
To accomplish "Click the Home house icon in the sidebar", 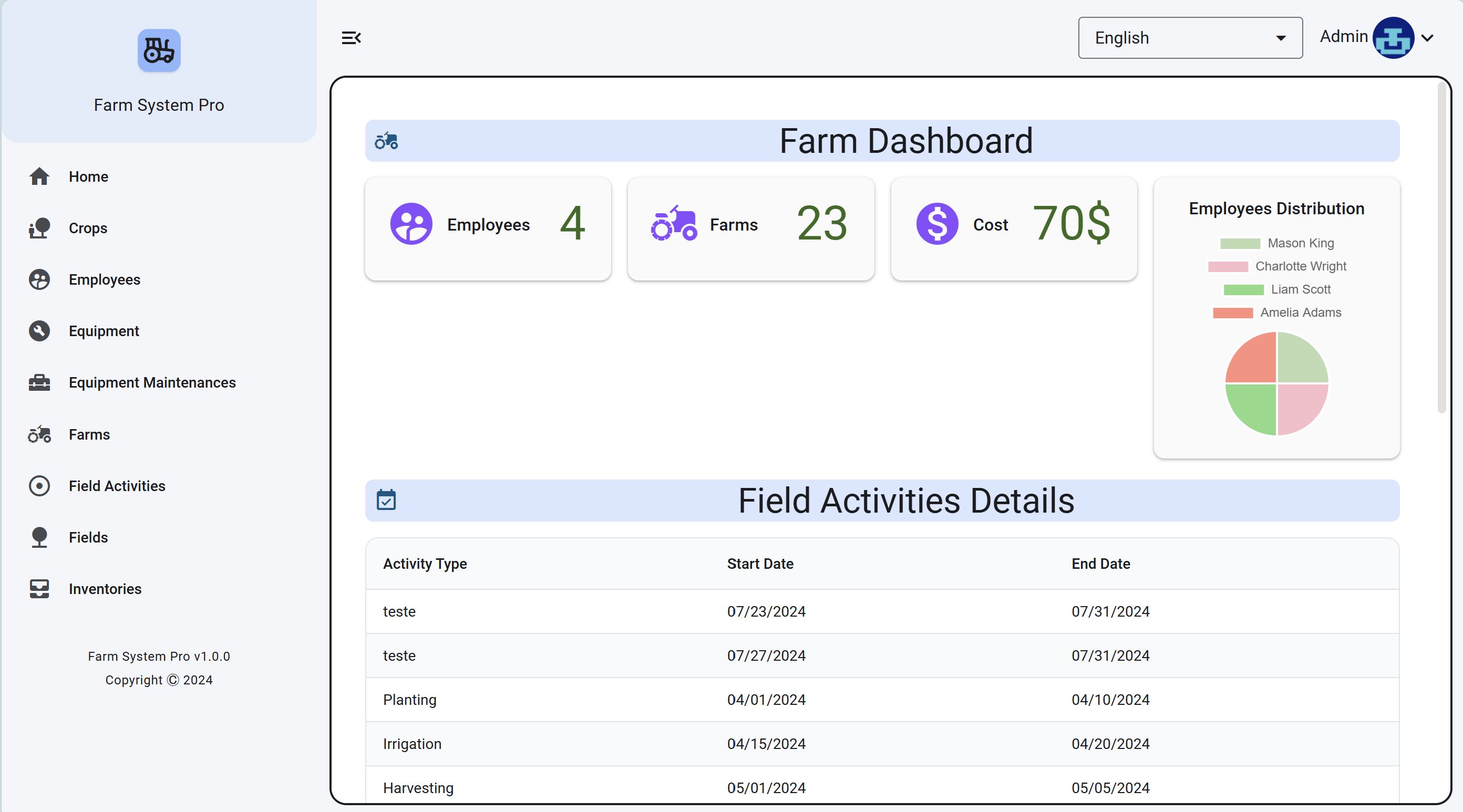I will (x=39, y=176).
